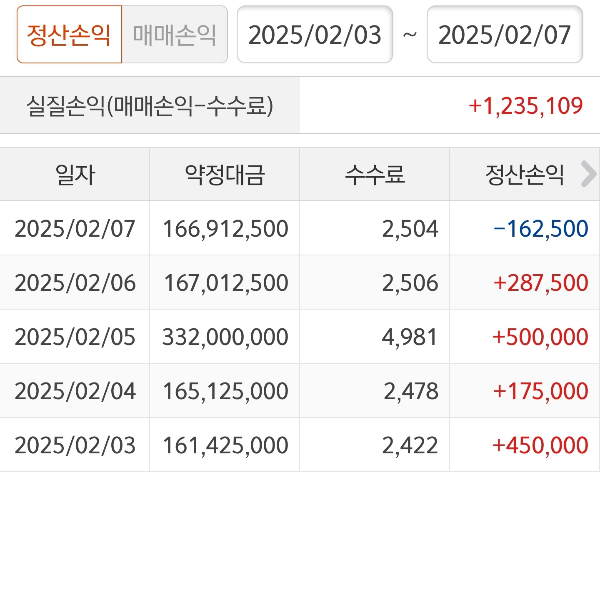The image size is (600, 600).
Task: Select the 2025/02/03 row date
Action: pos(75,445)
